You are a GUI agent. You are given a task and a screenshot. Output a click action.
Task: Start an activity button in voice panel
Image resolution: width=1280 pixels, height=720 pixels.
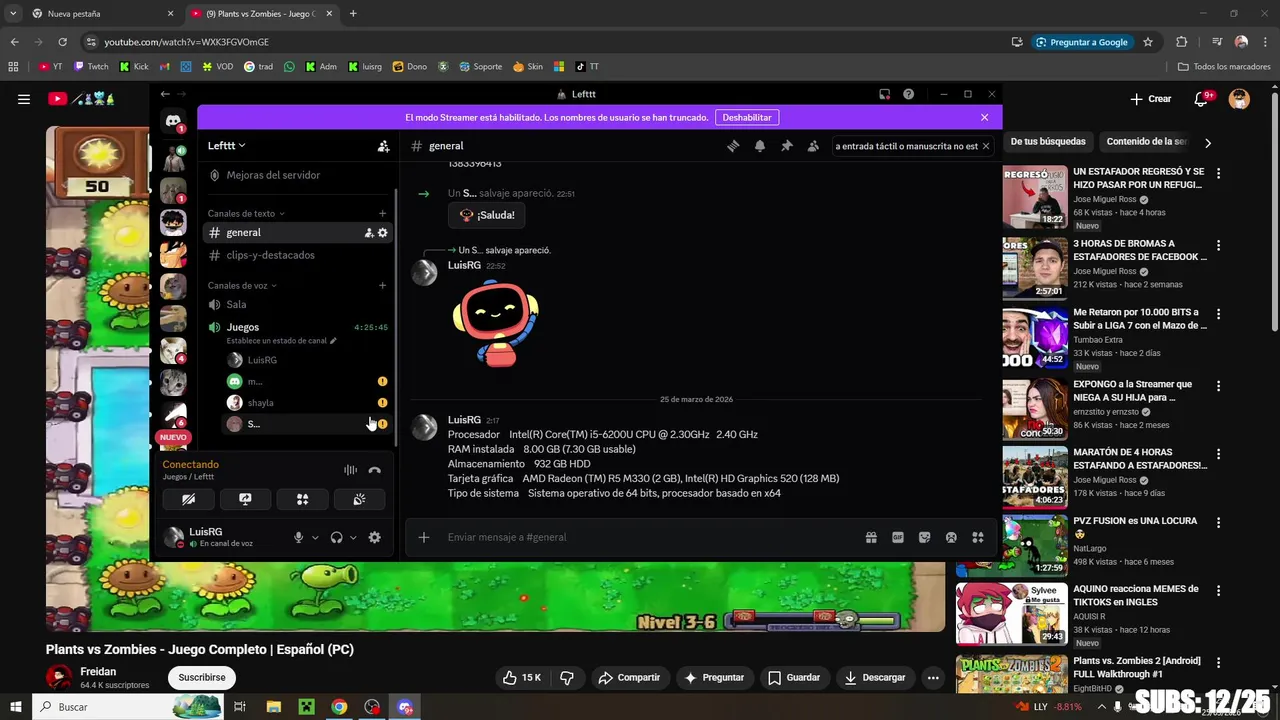[302, 499]
